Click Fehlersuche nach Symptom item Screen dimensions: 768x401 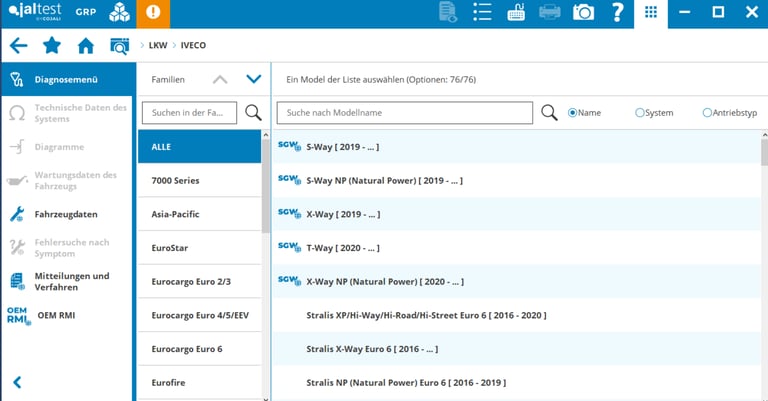click(x=68, y=248)
